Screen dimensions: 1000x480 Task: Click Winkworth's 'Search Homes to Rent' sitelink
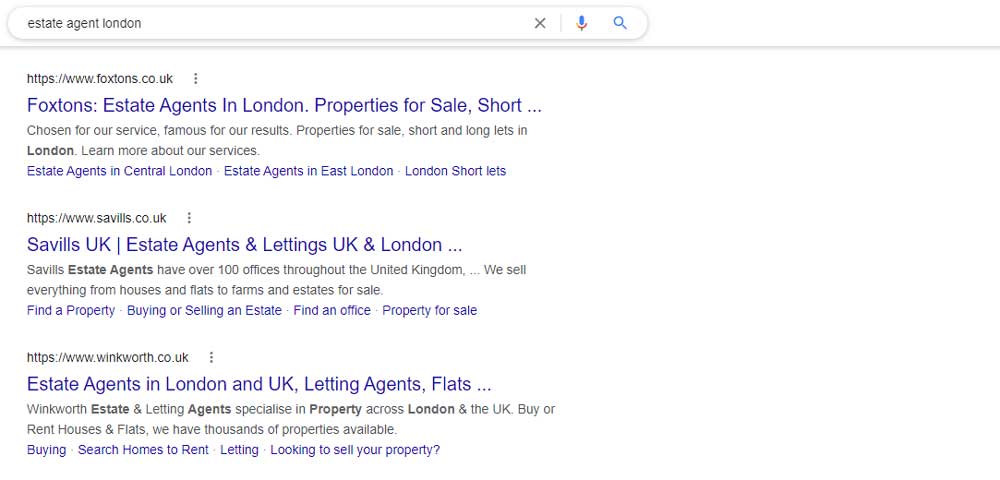coord(143,450)
